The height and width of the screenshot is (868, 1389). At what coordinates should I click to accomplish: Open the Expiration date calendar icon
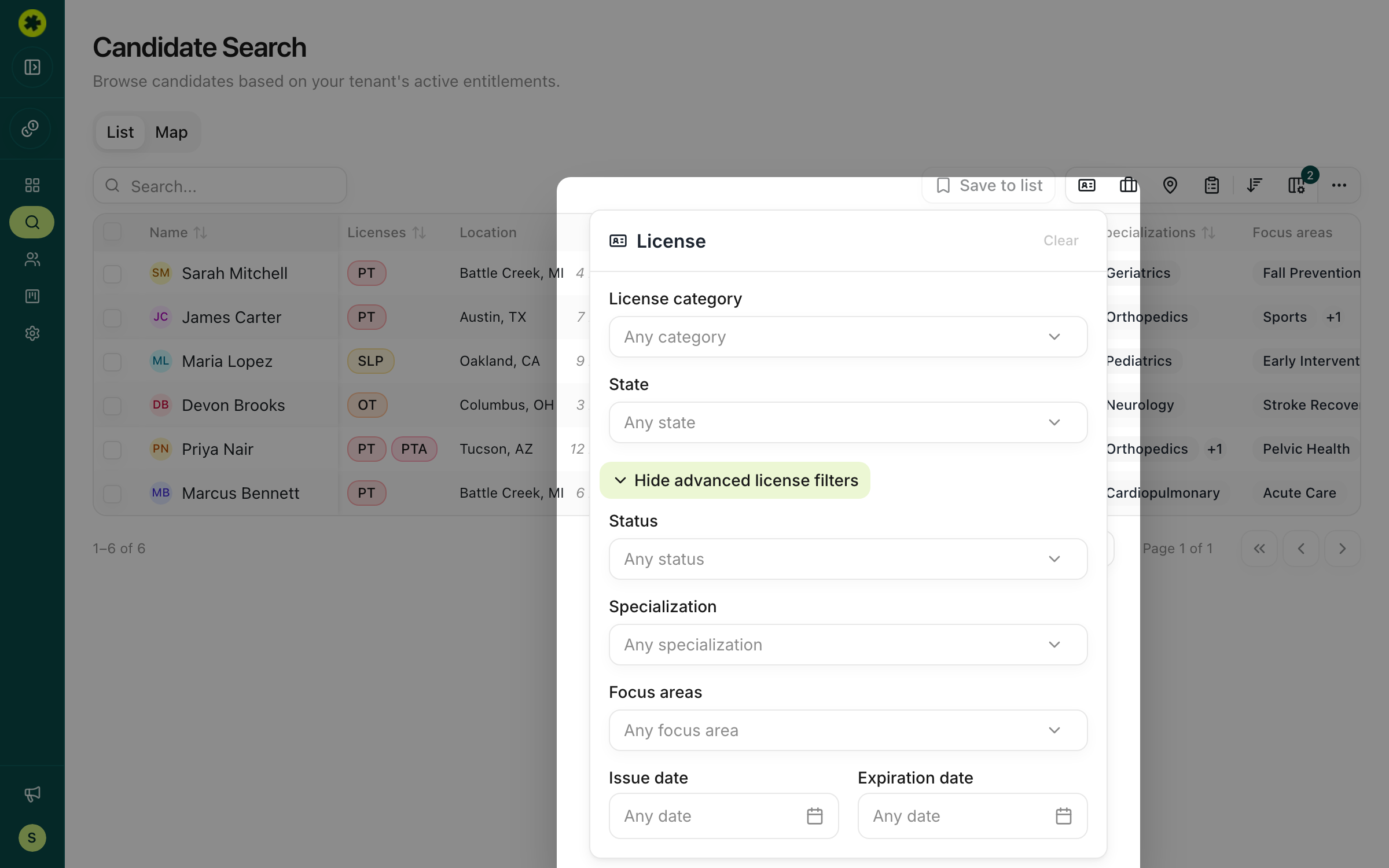click(x=1064, y=816)
